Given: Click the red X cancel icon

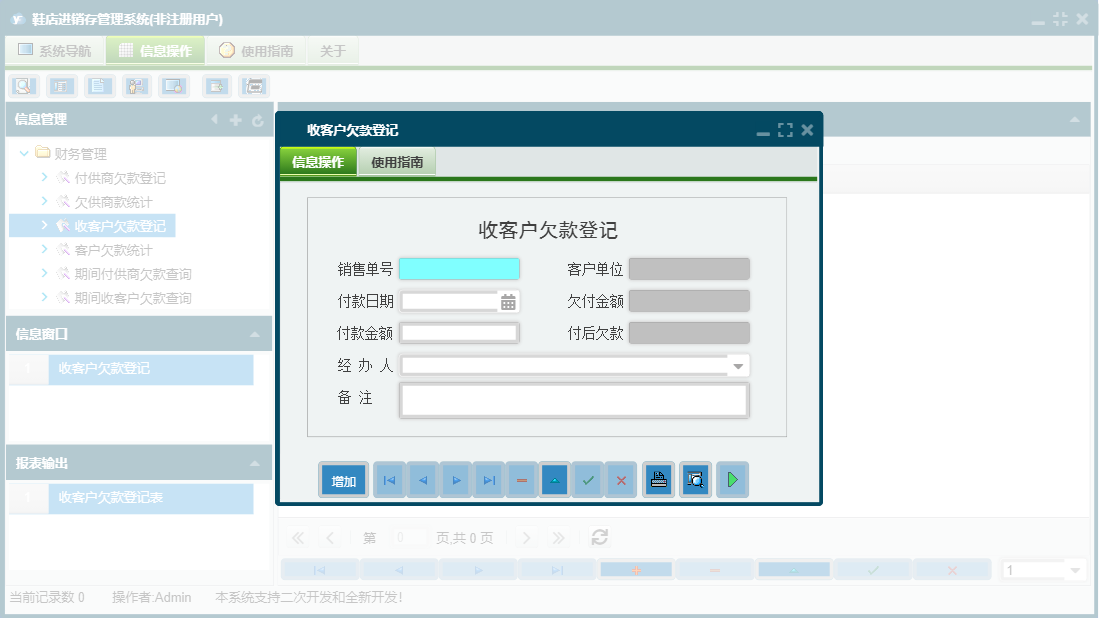Looking at the screenshot, I should coord(620,479).
